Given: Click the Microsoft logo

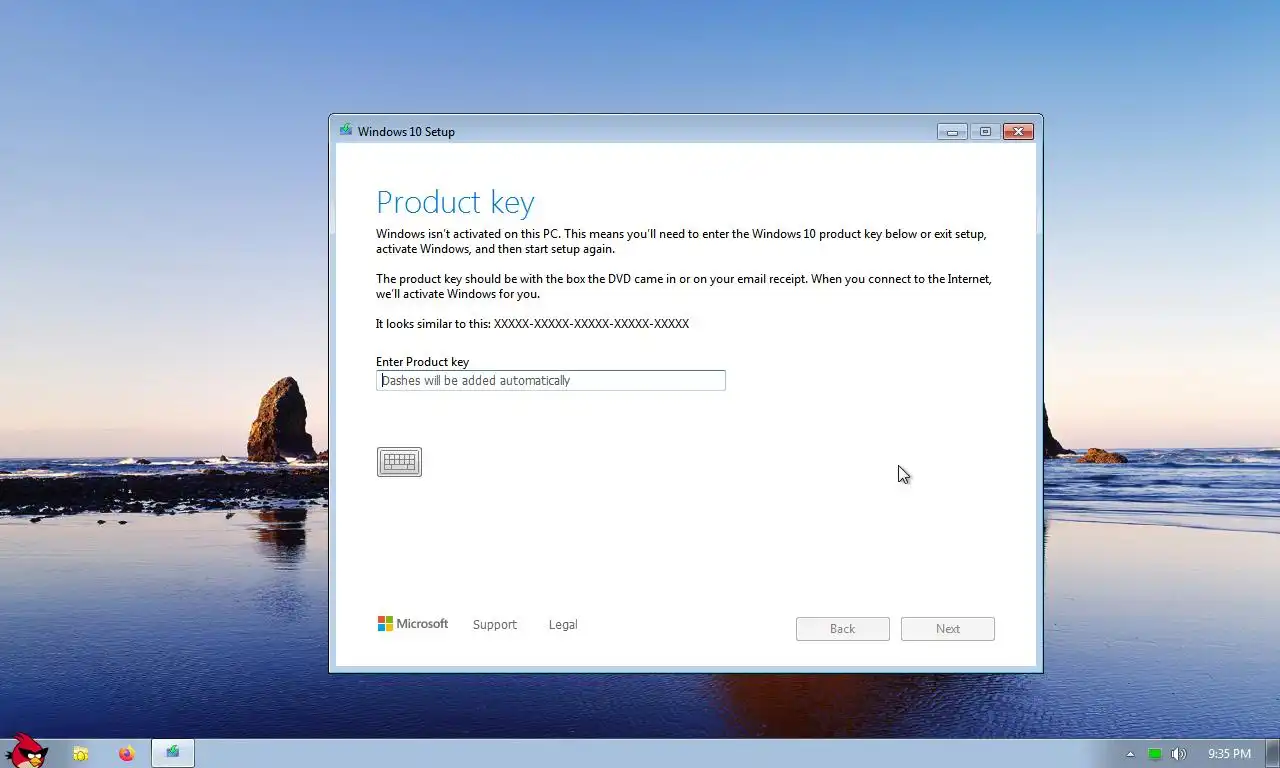Looking at the screenshot, I should [412, 624].
